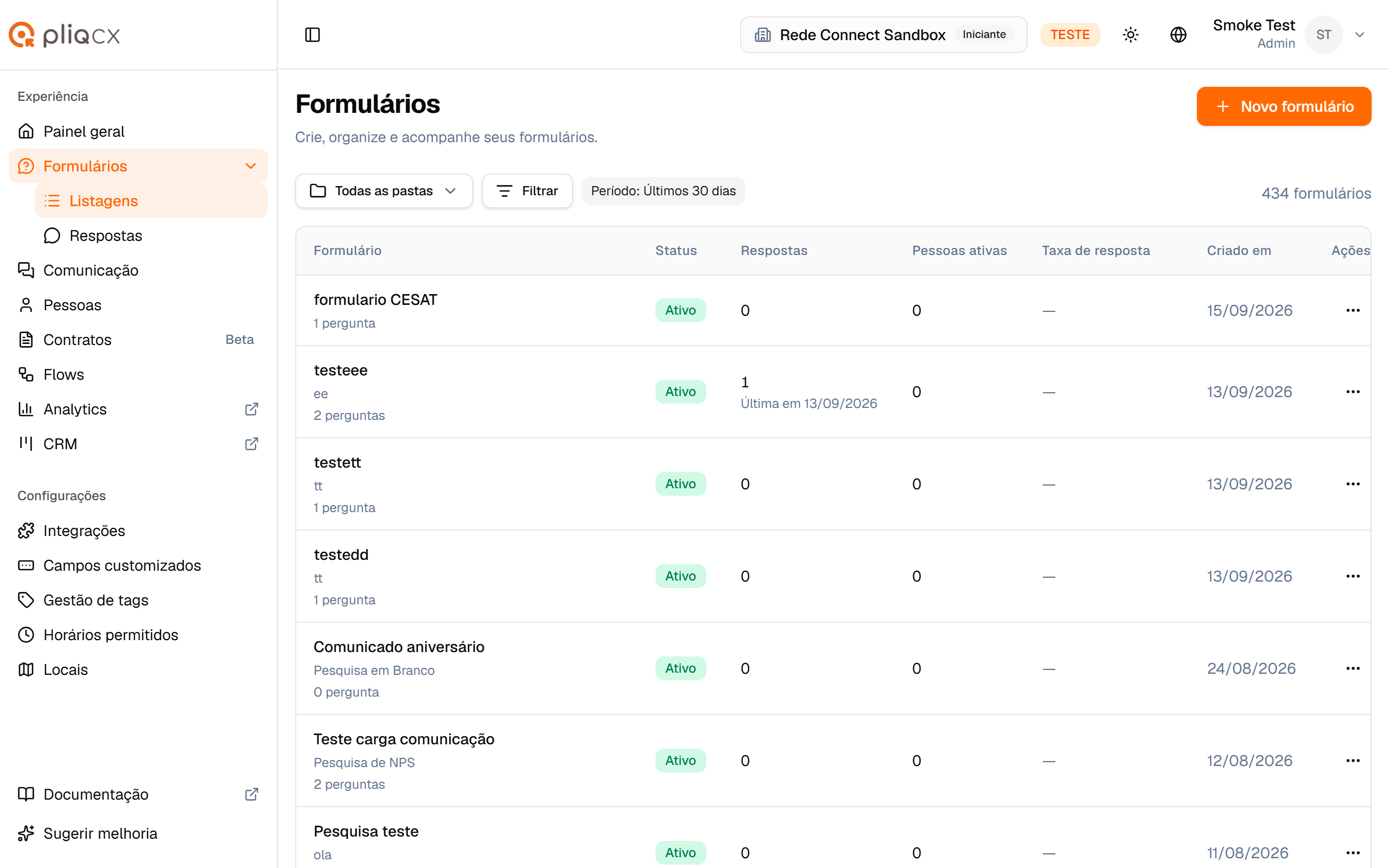Open the Rede Connect Sandbox selector
The width and height of the screenshot is (1389, 868).
point(883,34)
